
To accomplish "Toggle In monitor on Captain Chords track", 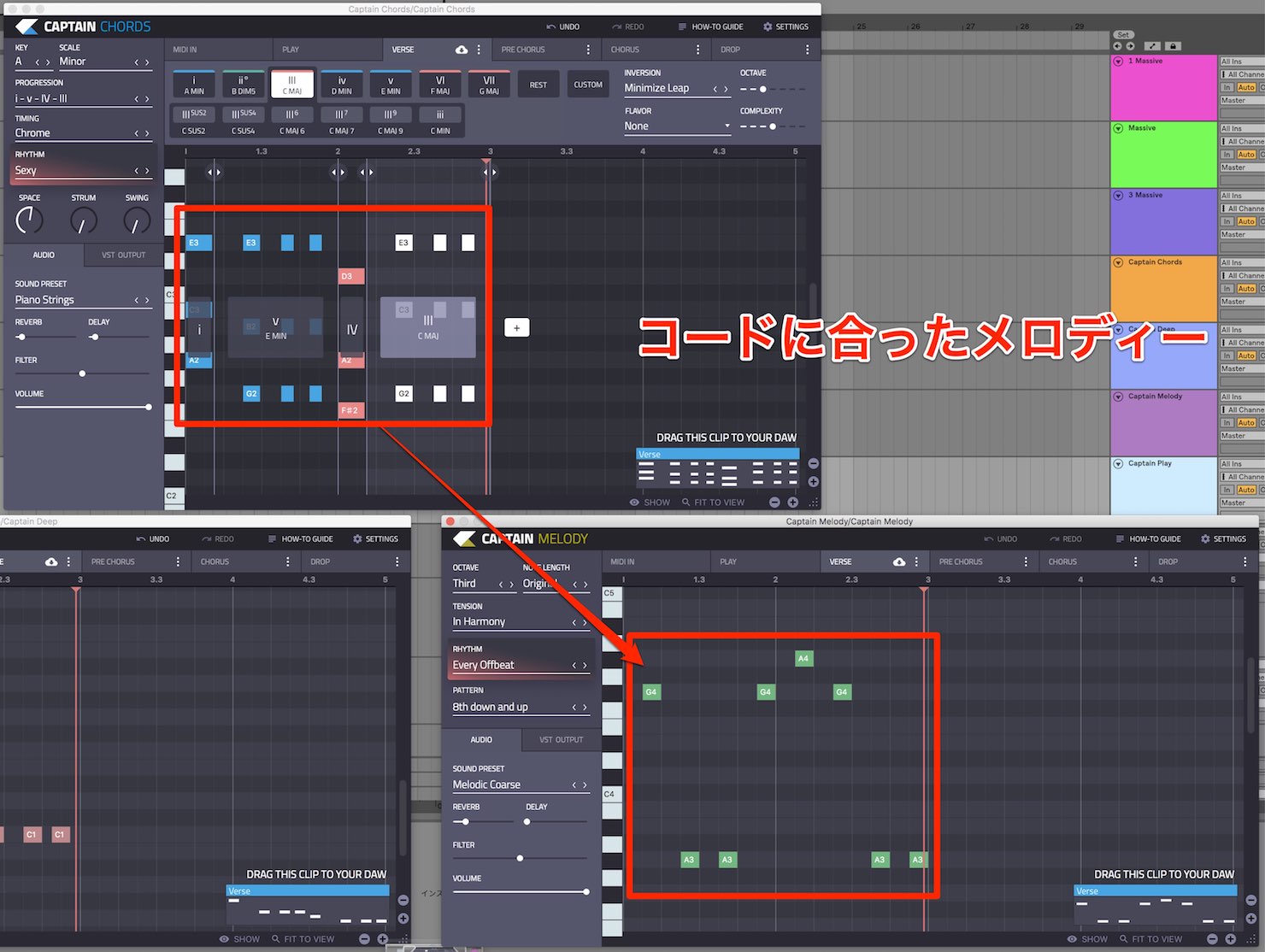I will [x=1227, y=289].
